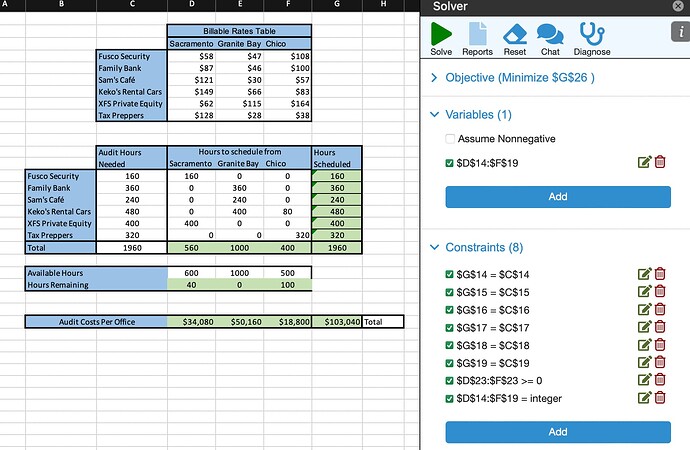Viewport: 690px width, 450px height.
Task: Edit the $D$14:$F$19 variable range
Action: (x=644, y=162)
